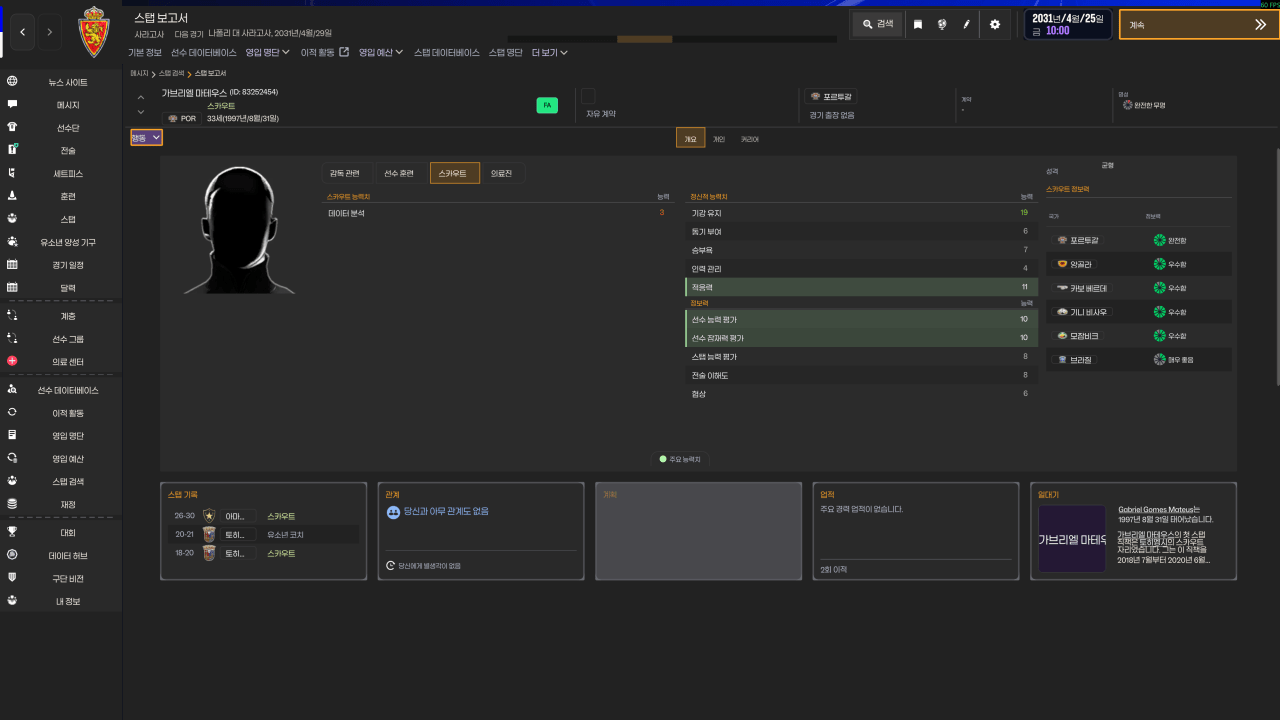Select previous staff with up chevron
Image resolution: width=1280 pixels, height=720 pixels.
(140, 97)
